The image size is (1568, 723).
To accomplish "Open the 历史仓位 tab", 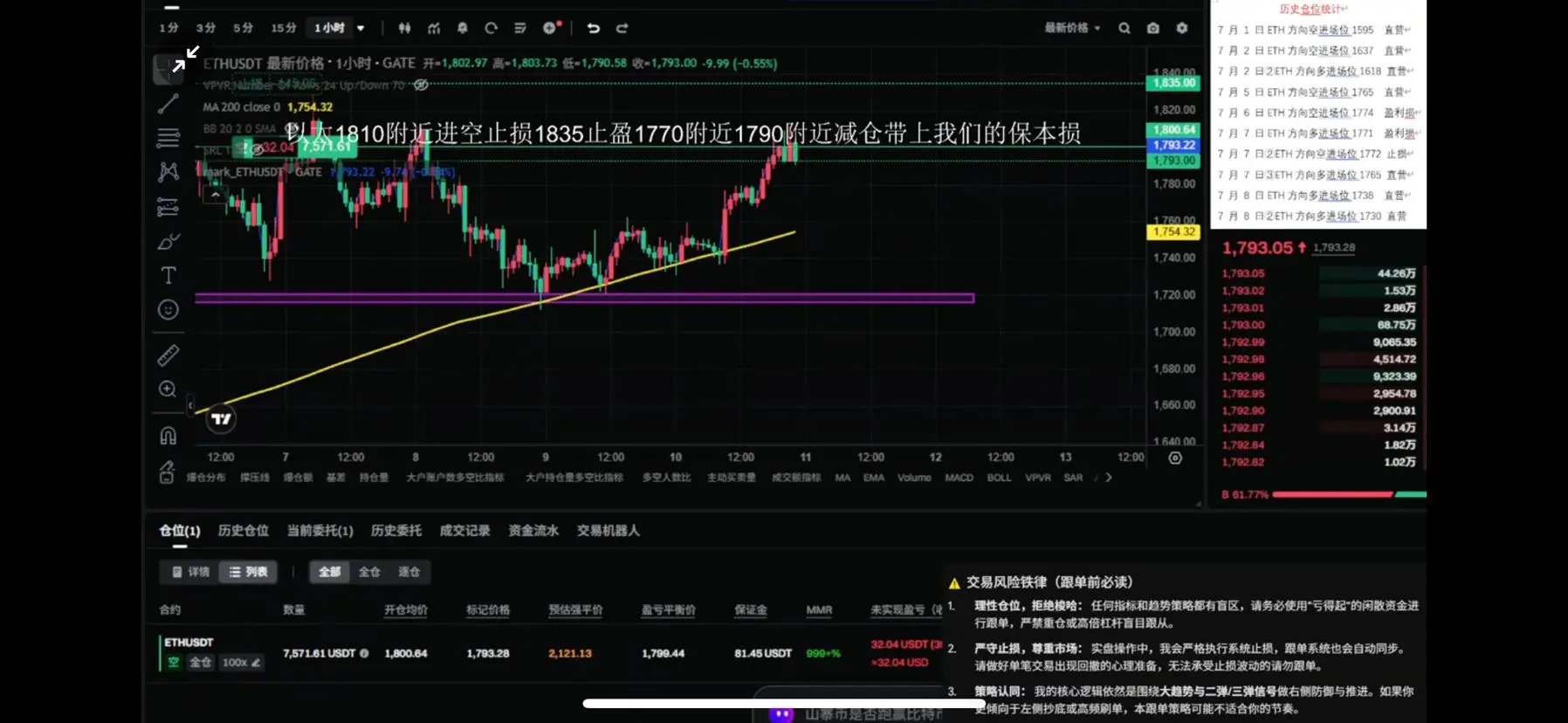I will point(244,531).
